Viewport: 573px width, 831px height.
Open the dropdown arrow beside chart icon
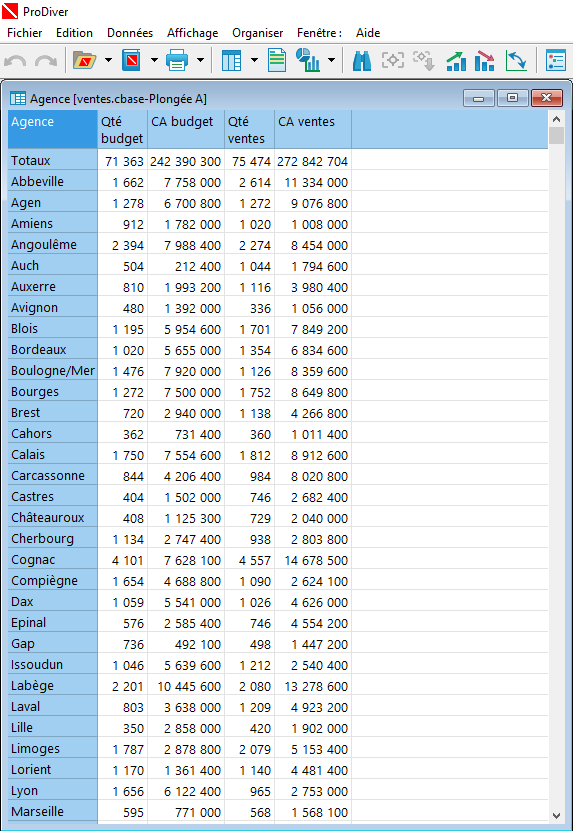coord(331,60)
